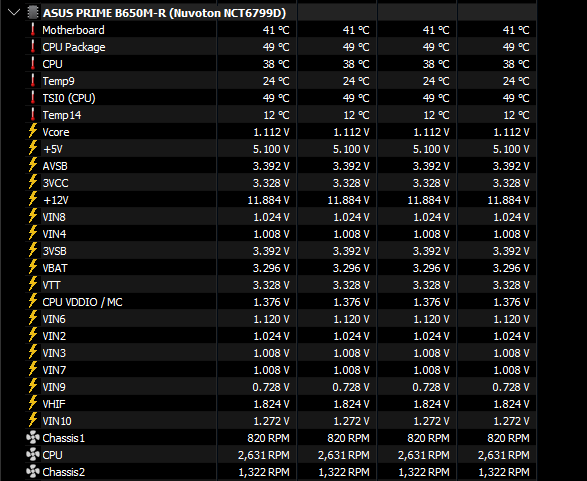This screenshot has width=587, height=481.
Task: Select the AVSB voltage label
Action: [55, 166]
